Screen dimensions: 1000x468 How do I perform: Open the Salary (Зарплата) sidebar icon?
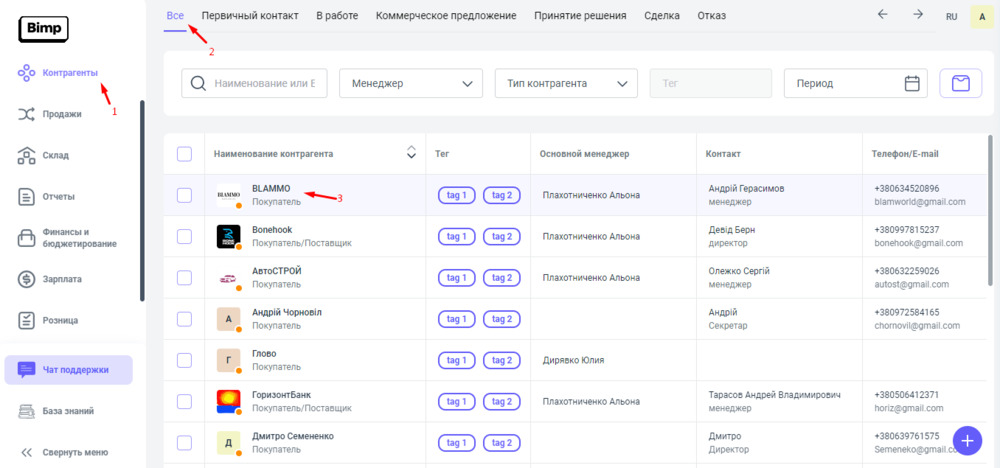click(27, 279)
